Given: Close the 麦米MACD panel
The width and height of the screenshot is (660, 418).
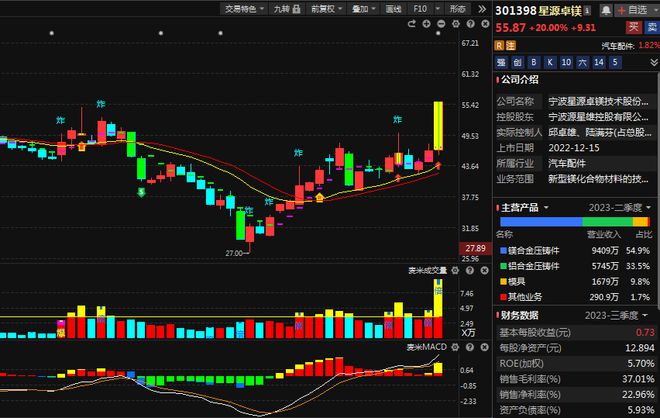Looking at the screenshot, I should (484, 347).
